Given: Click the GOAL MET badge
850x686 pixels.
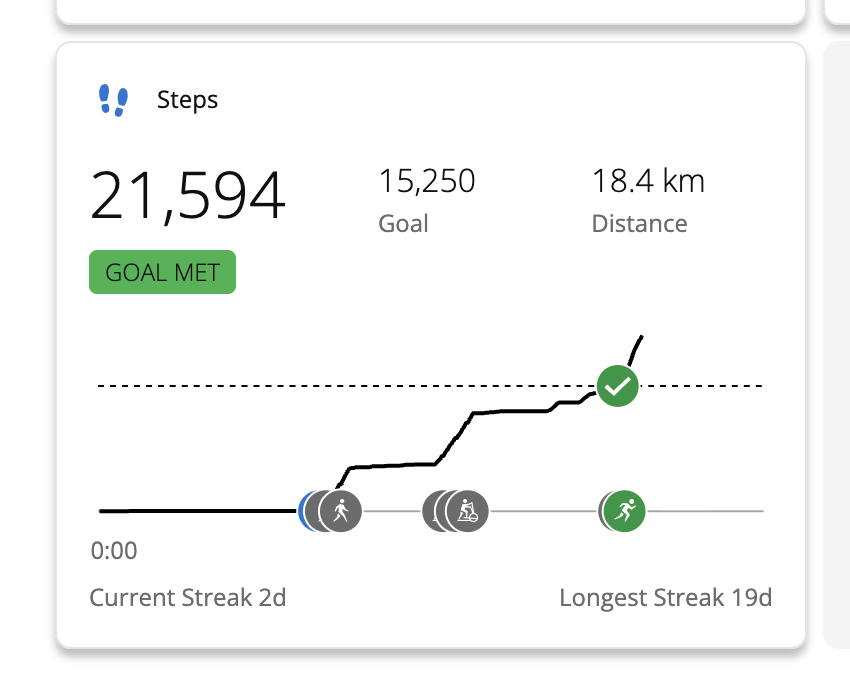Looking at the screenshot, I should click(x=162, y=272).
